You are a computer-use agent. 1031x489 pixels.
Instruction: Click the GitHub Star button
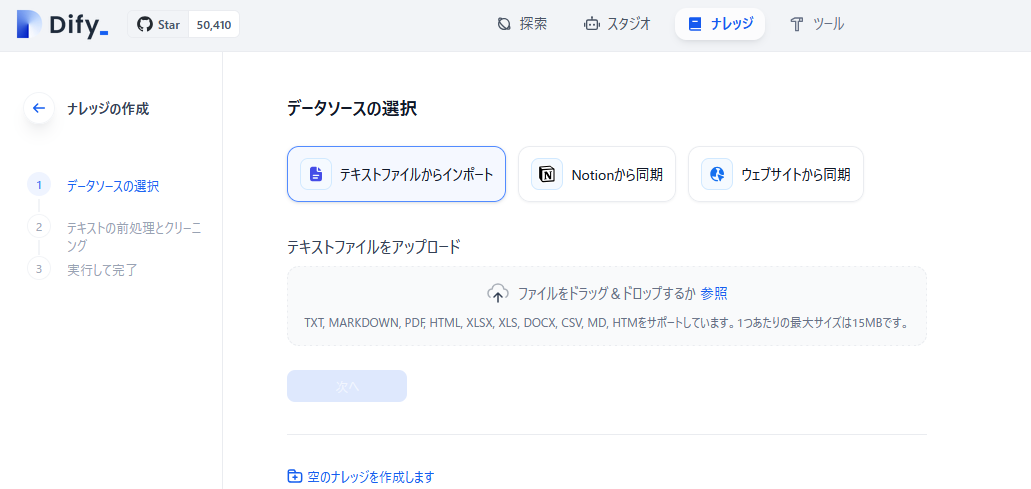point(158,24)
